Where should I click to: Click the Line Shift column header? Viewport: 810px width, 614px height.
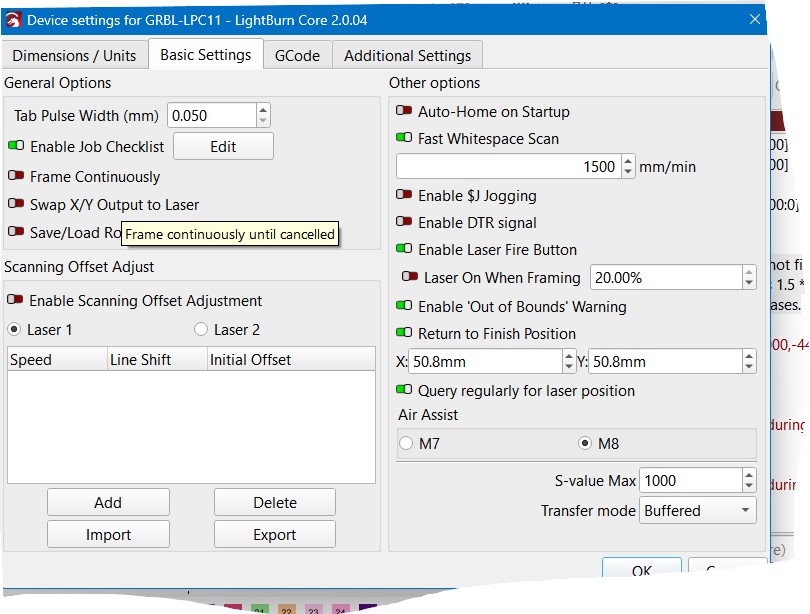[x=140, y=360]
